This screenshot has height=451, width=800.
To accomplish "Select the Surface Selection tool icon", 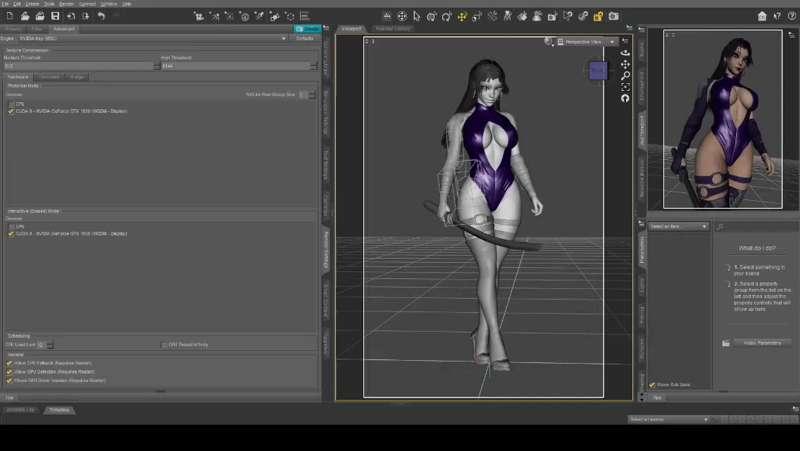I will (522, 16).
